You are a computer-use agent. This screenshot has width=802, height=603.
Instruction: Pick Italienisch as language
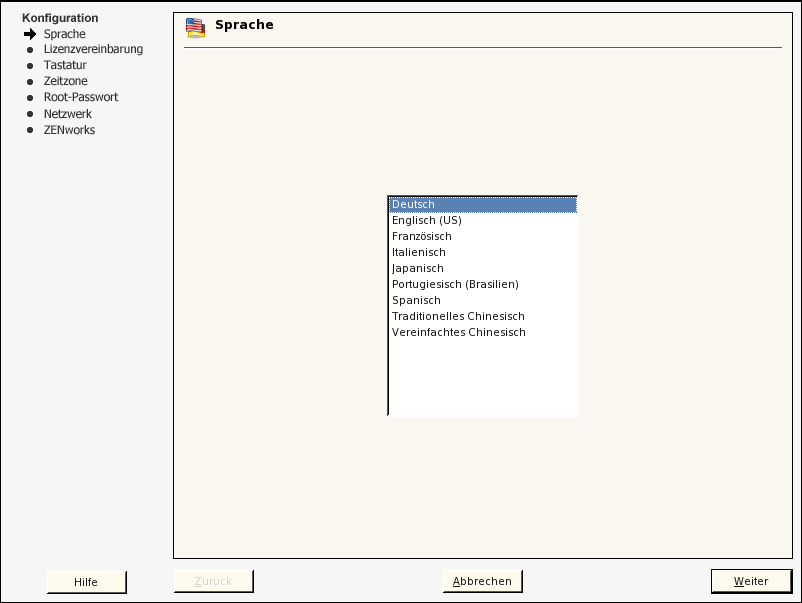(x=483, y=252)
